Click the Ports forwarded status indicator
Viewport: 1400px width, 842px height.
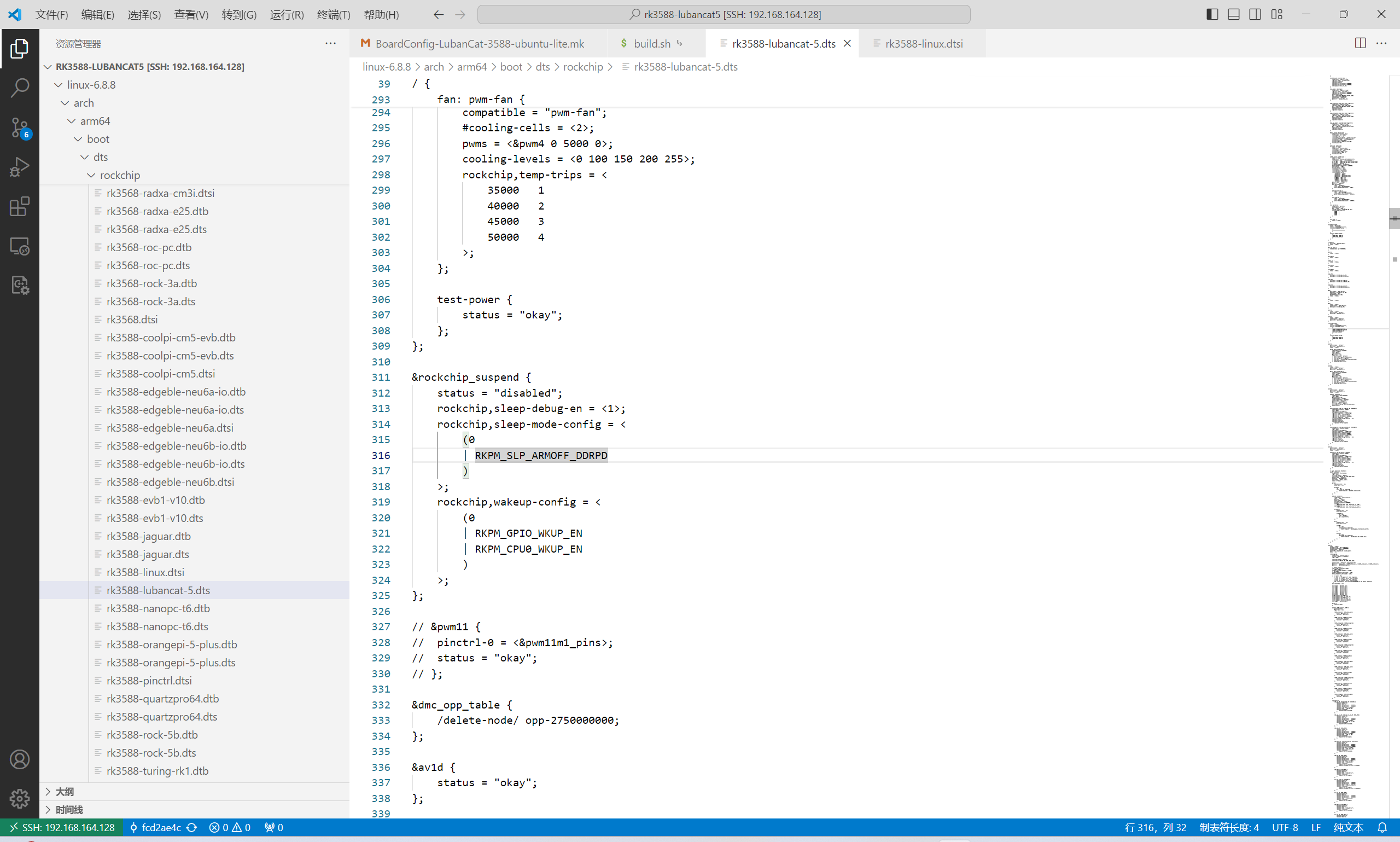pos(274,827)
